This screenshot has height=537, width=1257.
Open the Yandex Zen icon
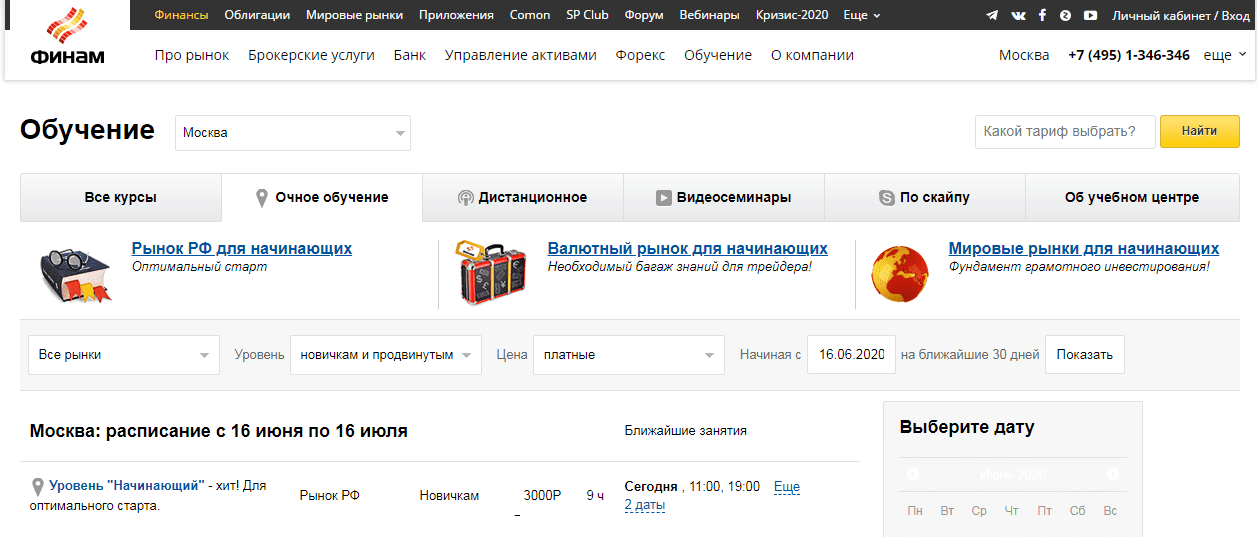tap(1066, 15)
